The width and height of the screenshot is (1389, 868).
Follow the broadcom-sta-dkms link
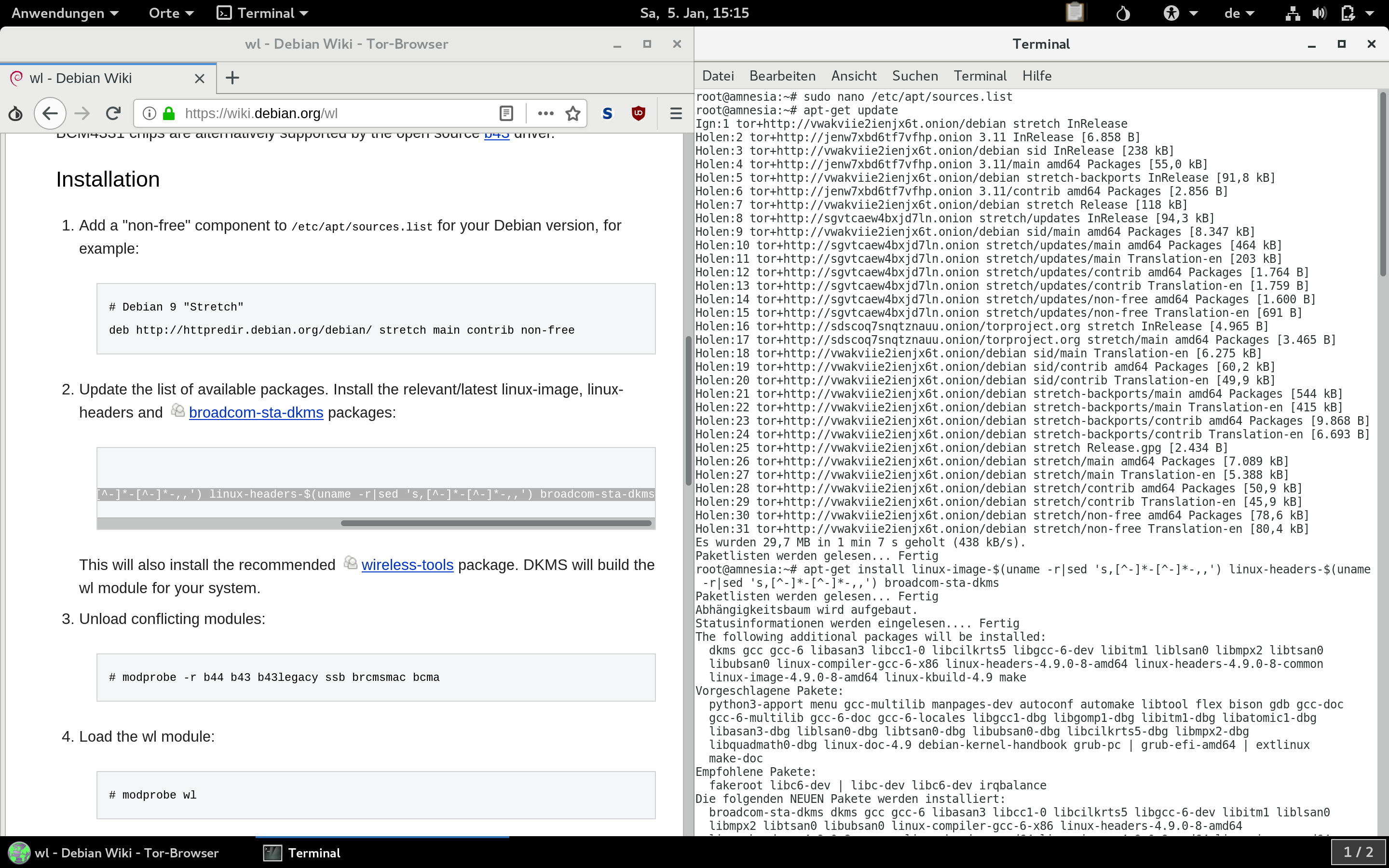256,413
